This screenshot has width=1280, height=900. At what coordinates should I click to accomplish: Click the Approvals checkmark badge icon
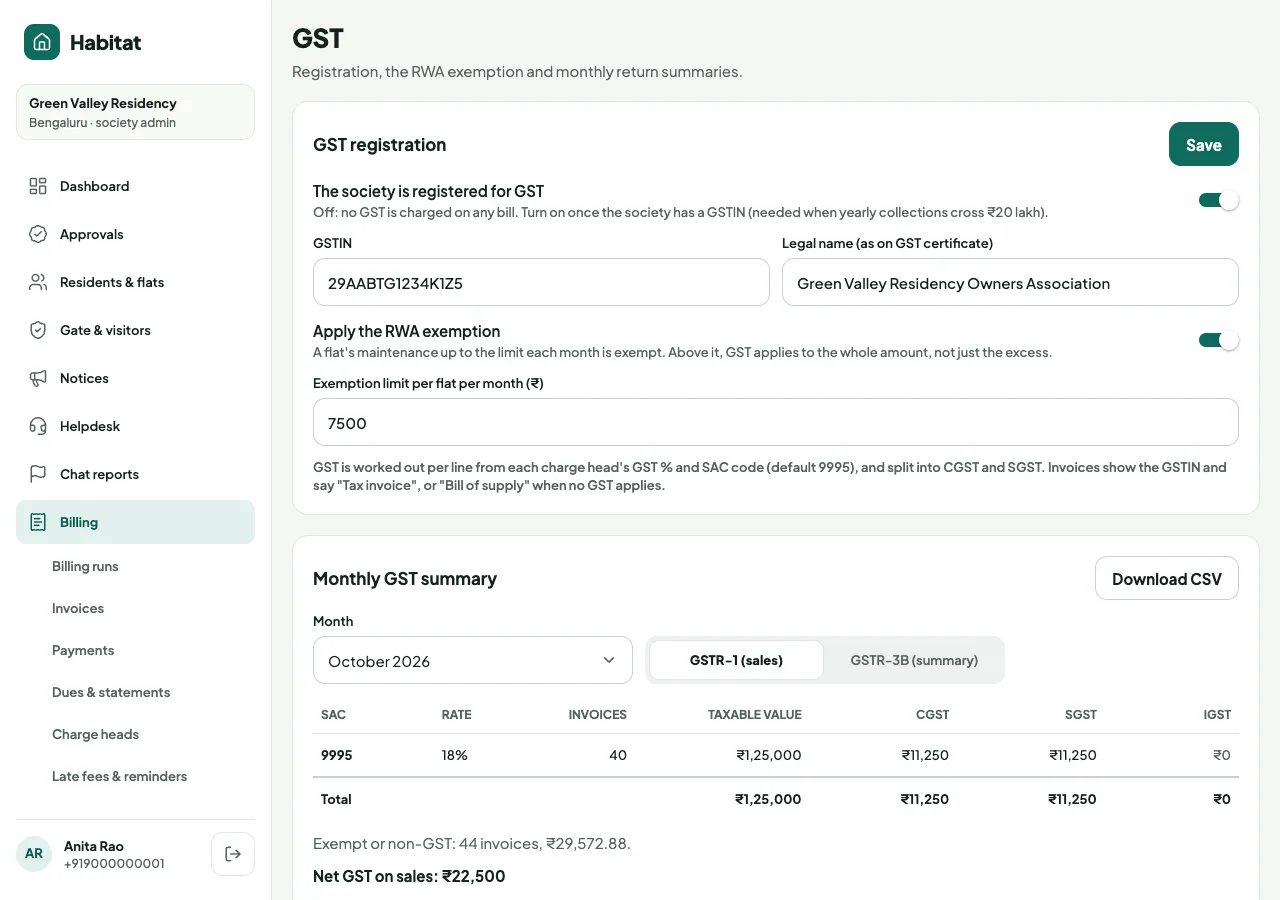click(x=38, y=234)
